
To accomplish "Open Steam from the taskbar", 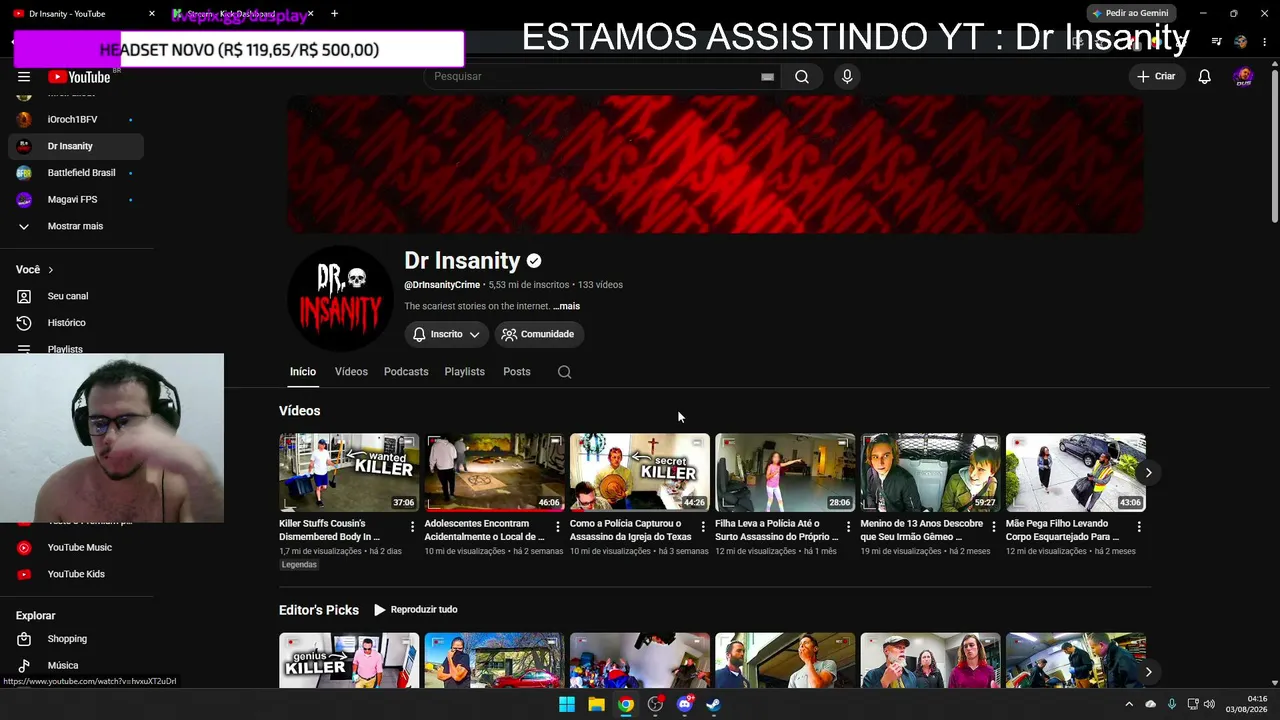I will pos(714,705).
